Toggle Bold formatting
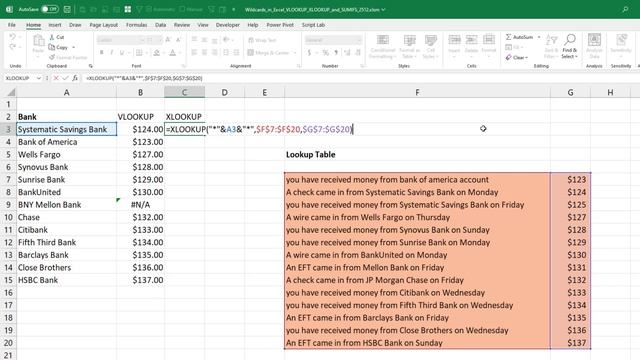 tap(101, 53)
